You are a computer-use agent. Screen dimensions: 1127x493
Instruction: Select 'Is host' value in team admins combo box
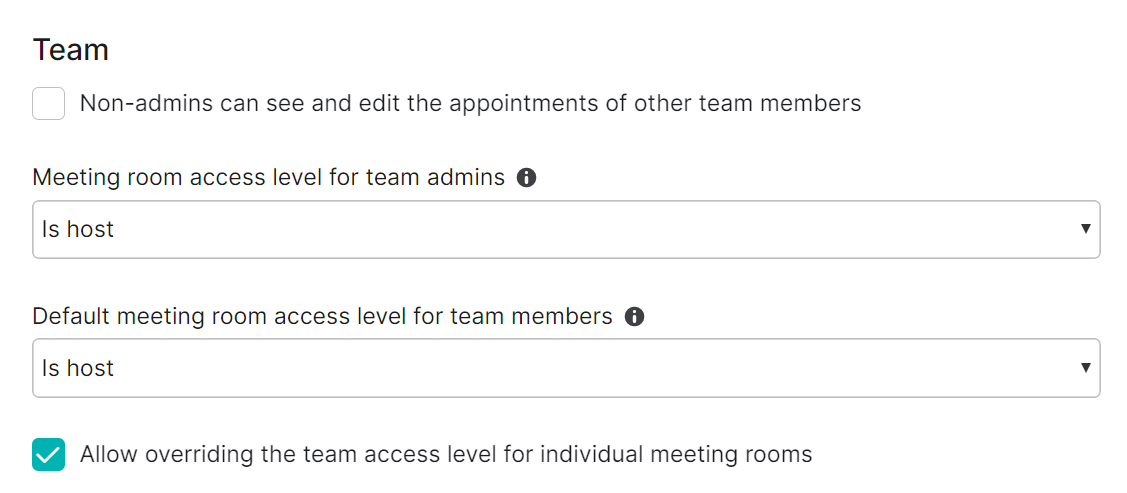78,229
